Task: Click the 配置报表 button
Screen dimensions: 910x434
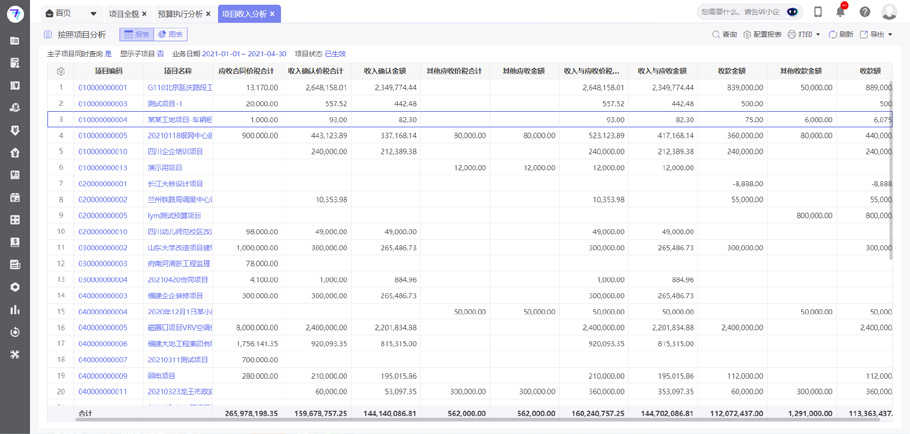Action: click(x=761, y=35)
